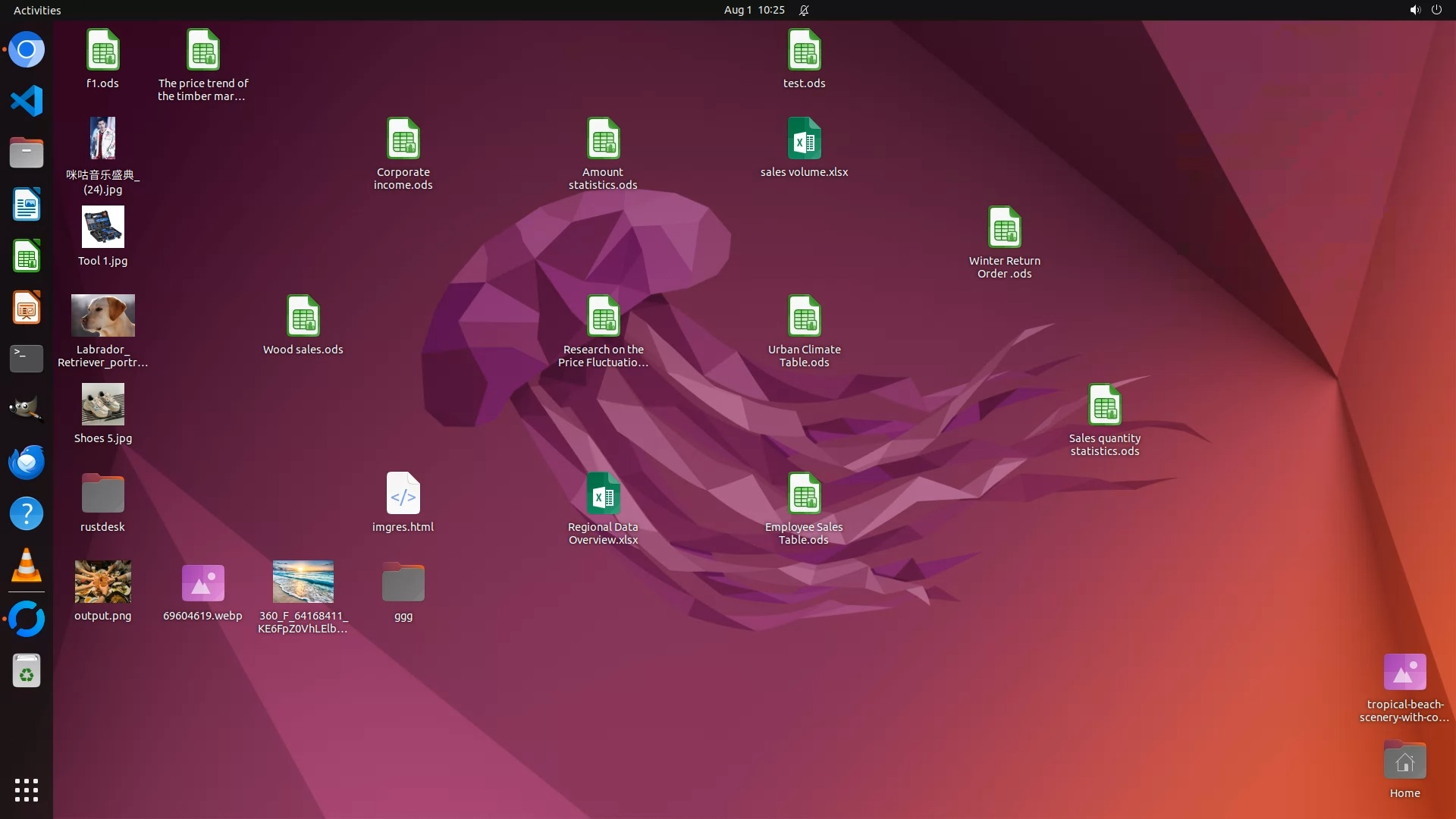Click the volume indicator in the top bar
The height and width of the screenshot is (819, 1456).
(x=1414, y=10)
